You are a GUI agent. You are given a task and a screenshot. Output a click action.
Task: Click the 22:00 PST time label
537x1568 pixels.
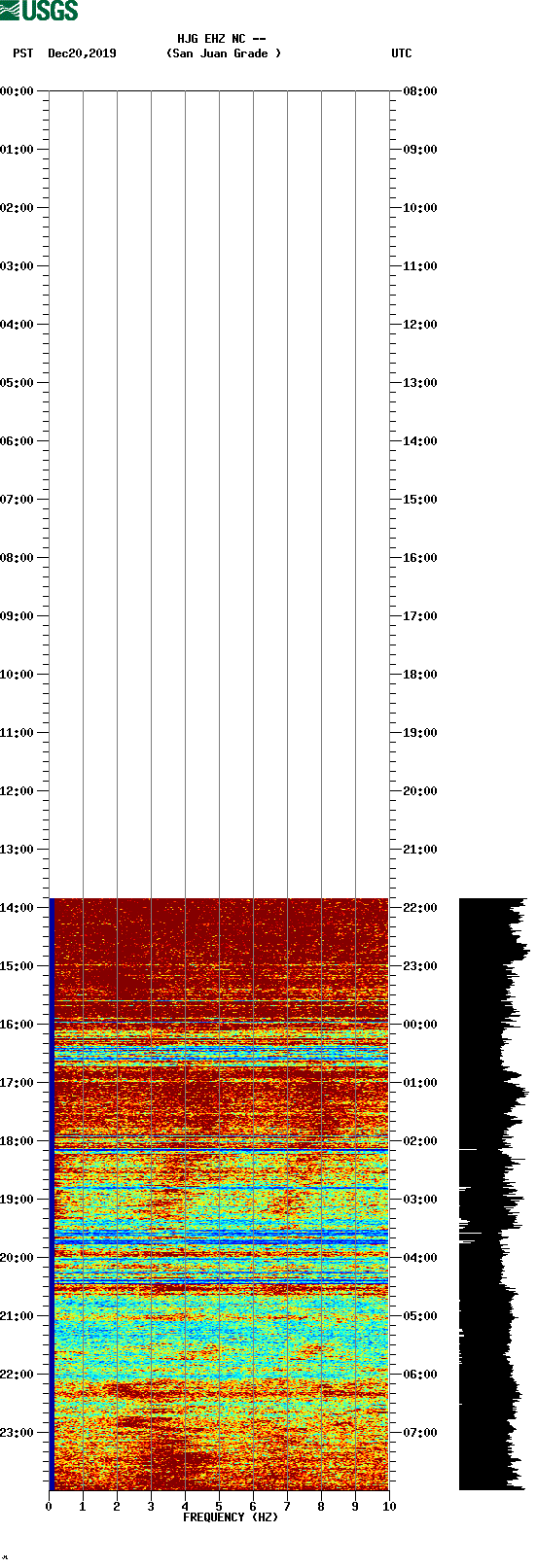(17, 1375)
